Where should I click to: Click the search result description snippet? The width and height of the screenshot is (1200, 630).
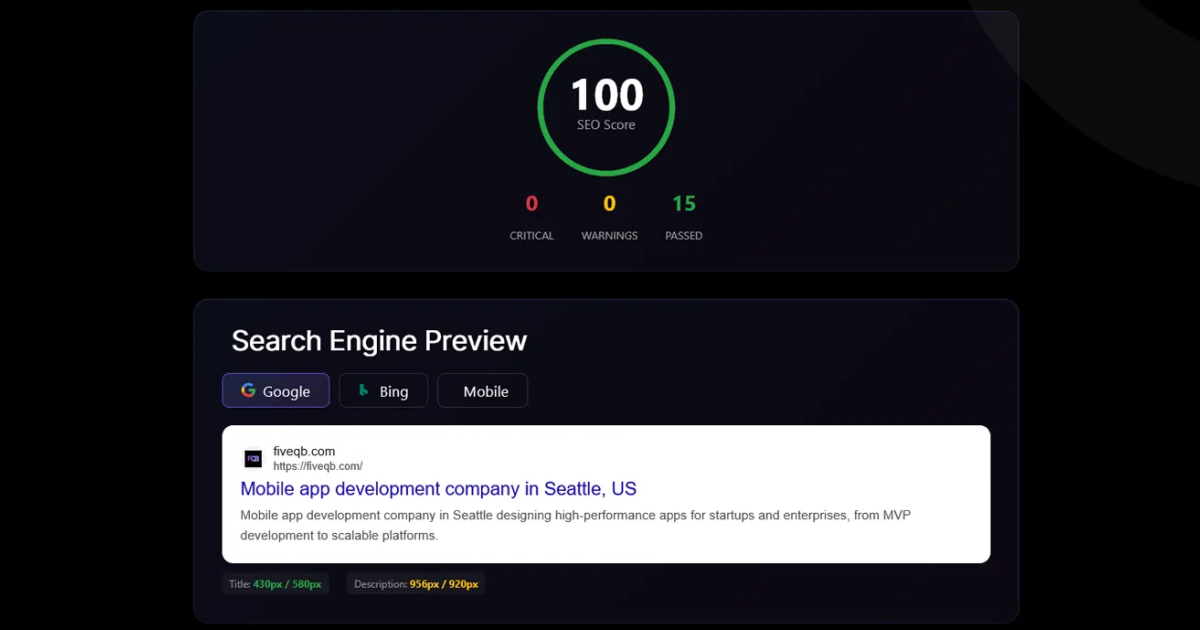576,525
